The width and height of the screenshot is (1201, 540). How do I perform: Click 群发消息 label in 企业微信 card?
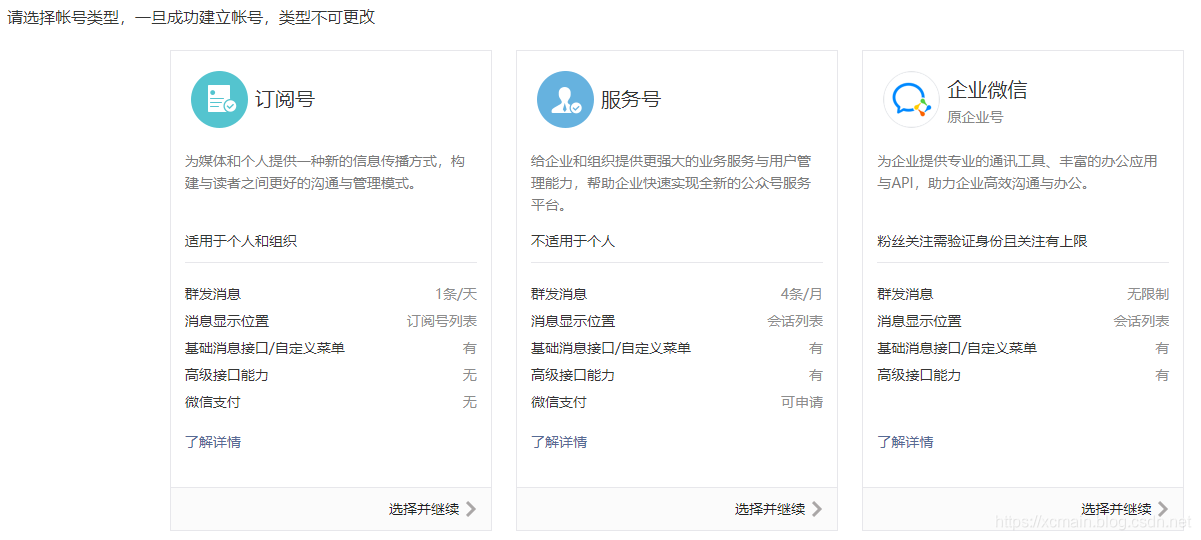click(x=905, y=294)
